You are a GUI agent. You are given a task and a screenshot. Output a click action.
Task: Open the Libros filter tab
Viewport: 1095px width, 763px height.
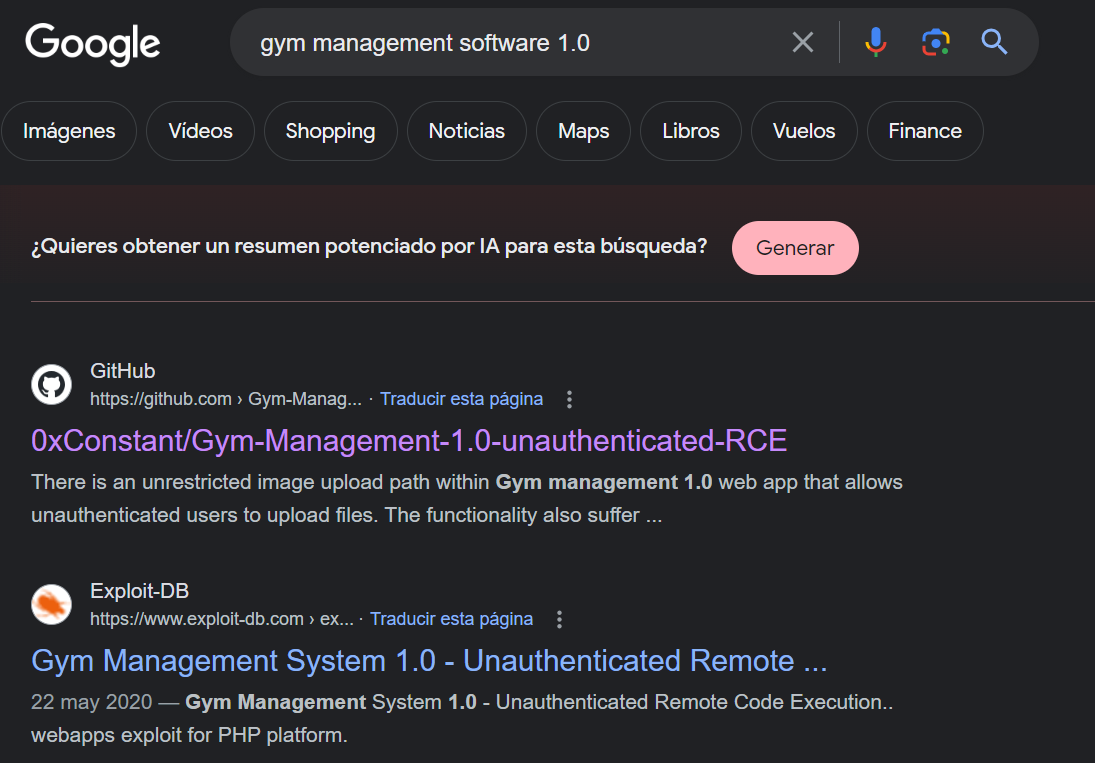pos(691,131)
